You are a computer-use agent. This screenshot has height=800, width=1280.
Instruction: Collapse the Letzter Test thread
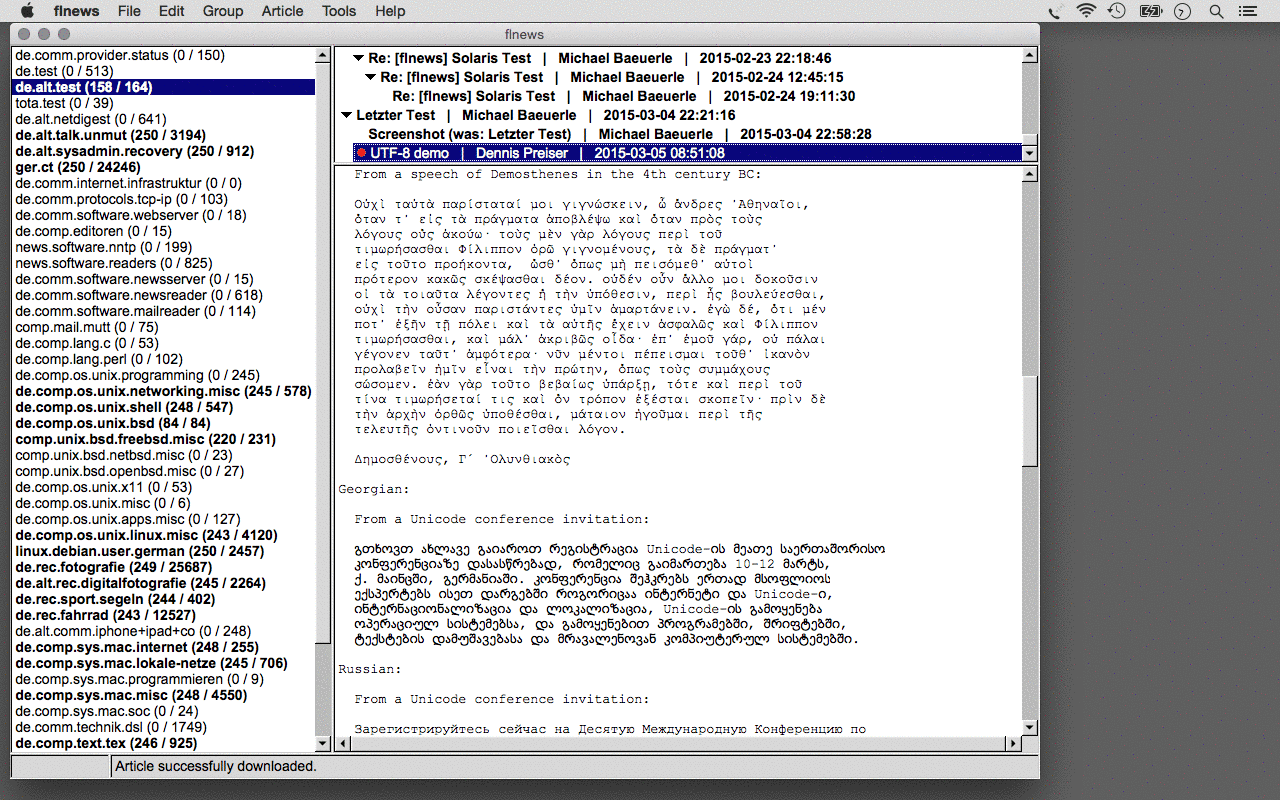pos(347,116)
